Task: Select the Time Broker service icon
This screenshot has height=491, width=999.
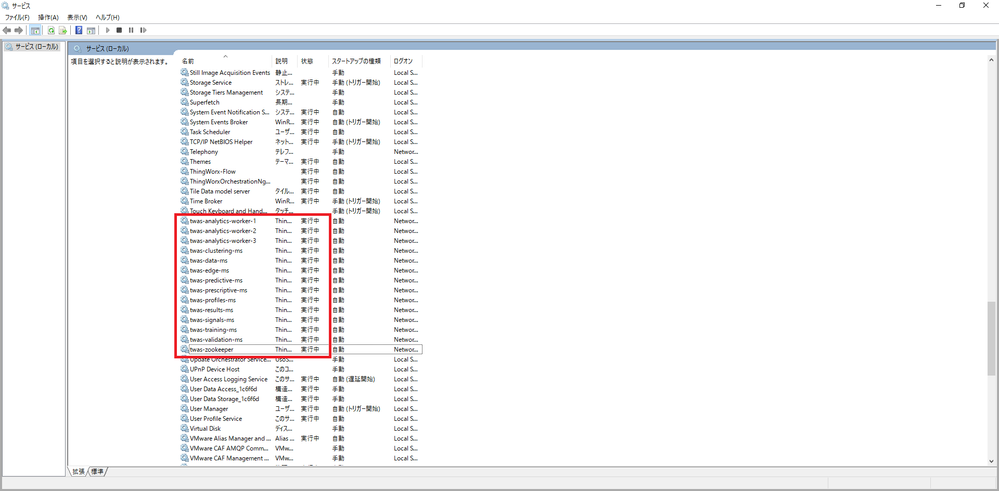Action: [185, 201]
